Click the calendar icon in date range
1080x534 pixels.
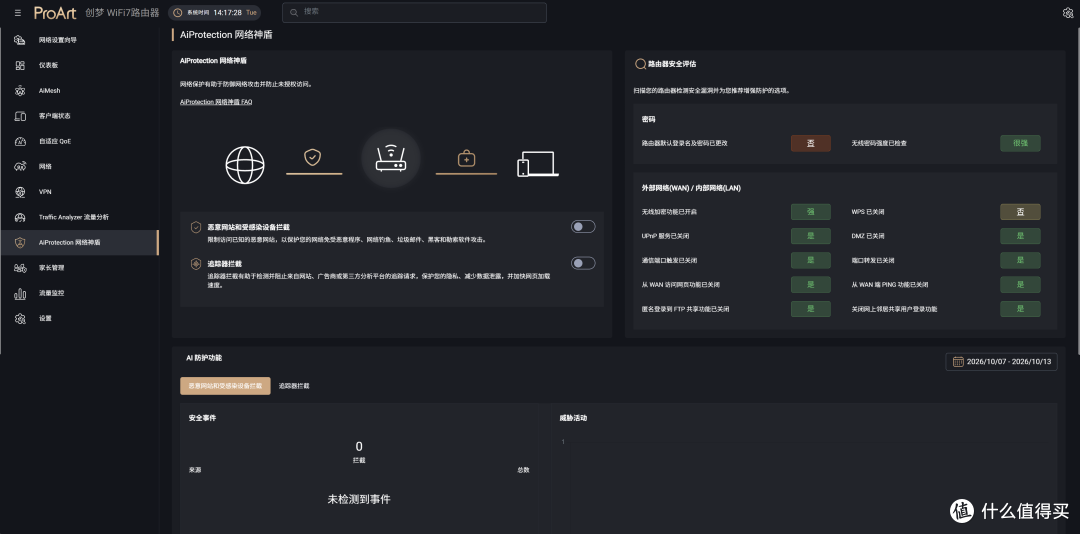(x=957, y=362)
